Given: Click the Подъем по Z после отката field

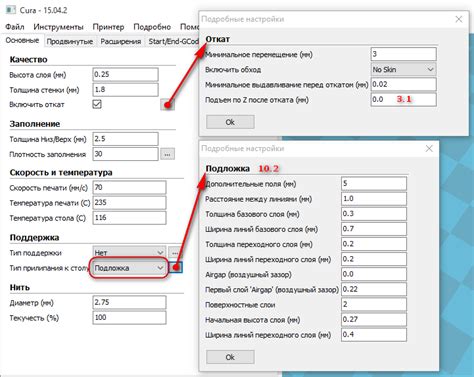Looking at the screenshot, I should (x=403, y=99).
